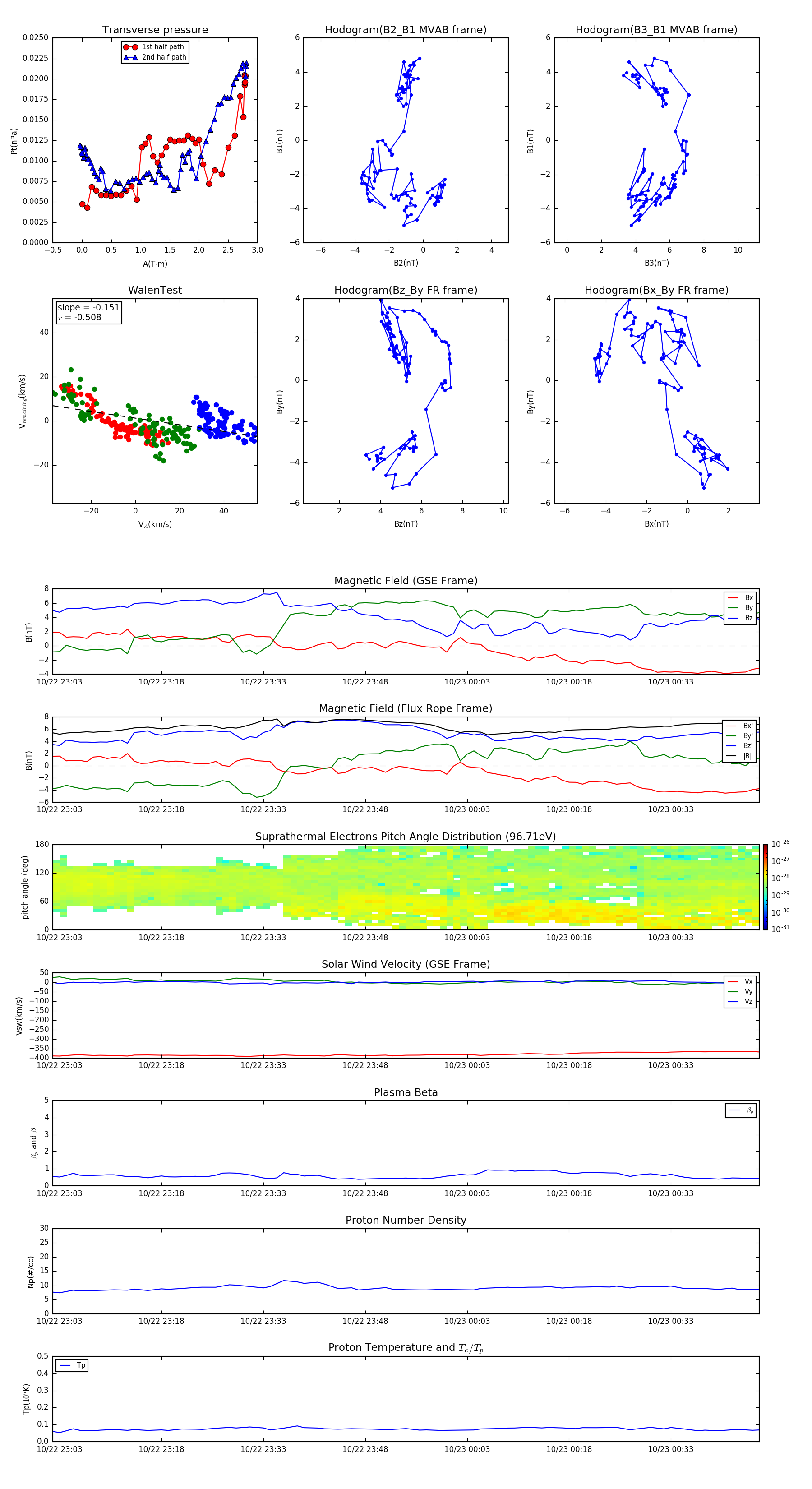Click the 'Proton Temperature and Te/Tp' title

point(406,1348)
